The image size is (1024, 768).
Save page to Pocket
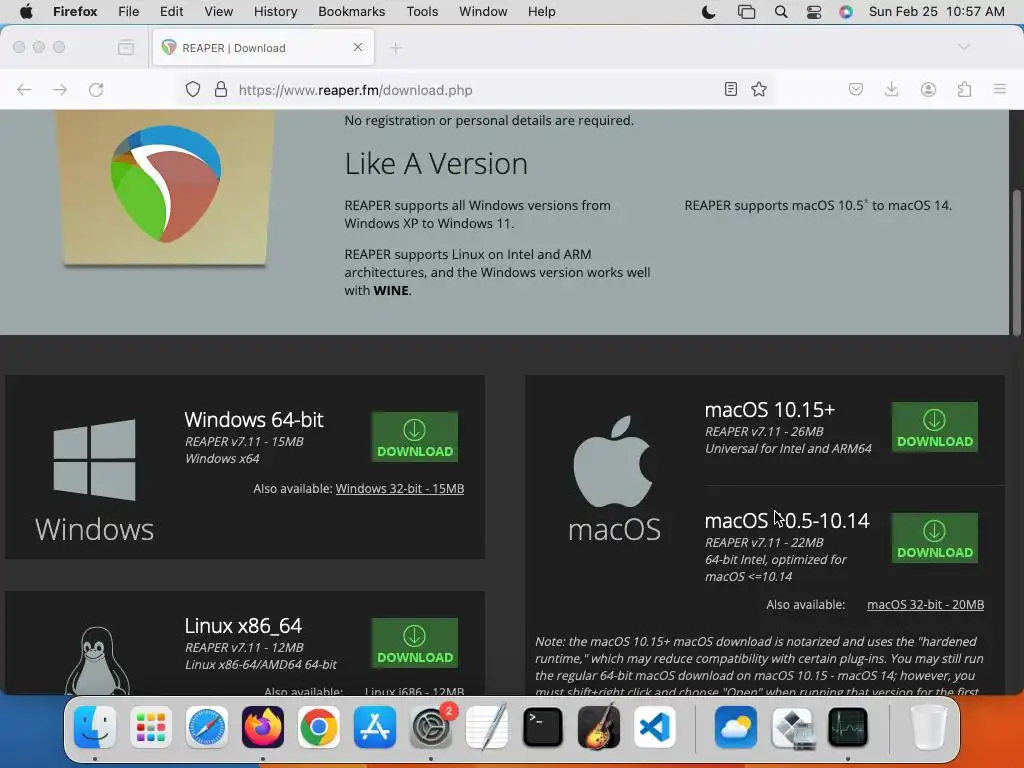click(856, 89)
